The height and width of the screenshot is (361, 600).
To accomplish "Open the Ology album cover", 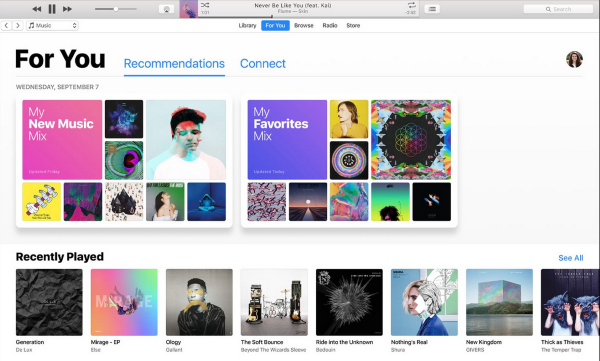I will pyautogui.click(x=199, y=302).
